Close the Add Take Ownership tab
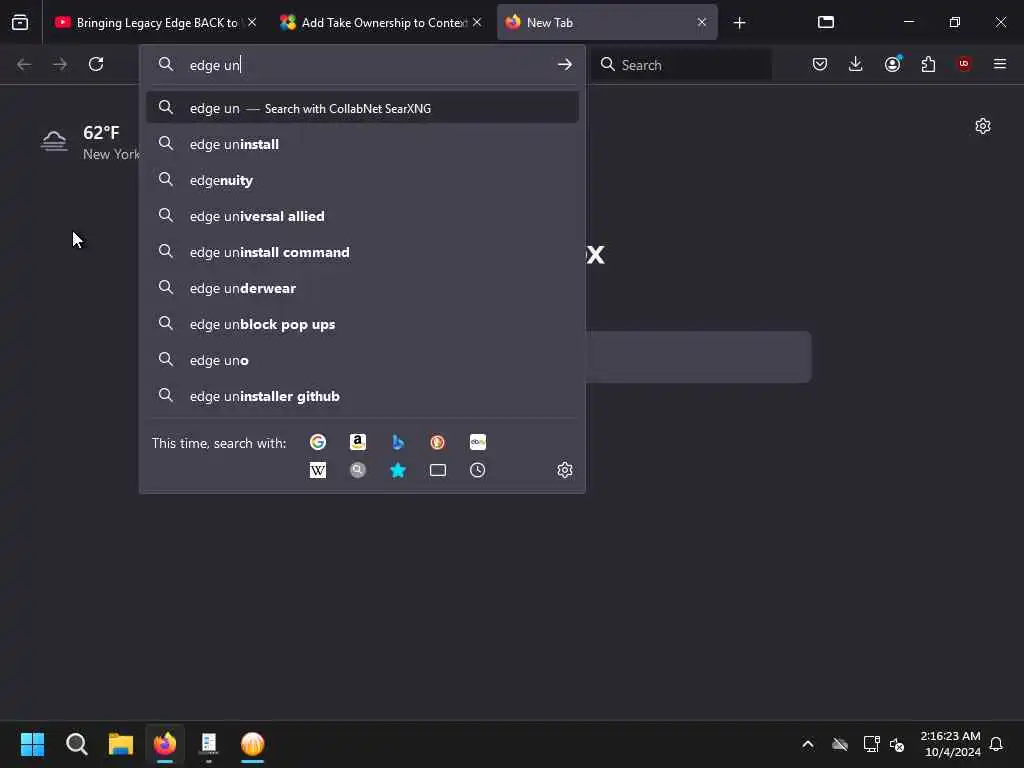The image size is (1024, 768). [477, 22]
